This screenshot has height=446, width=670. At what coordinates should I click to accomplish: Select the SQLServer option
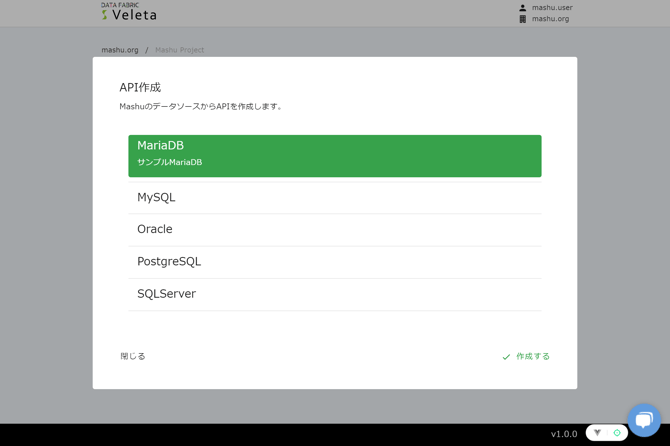tap(334, 294)
